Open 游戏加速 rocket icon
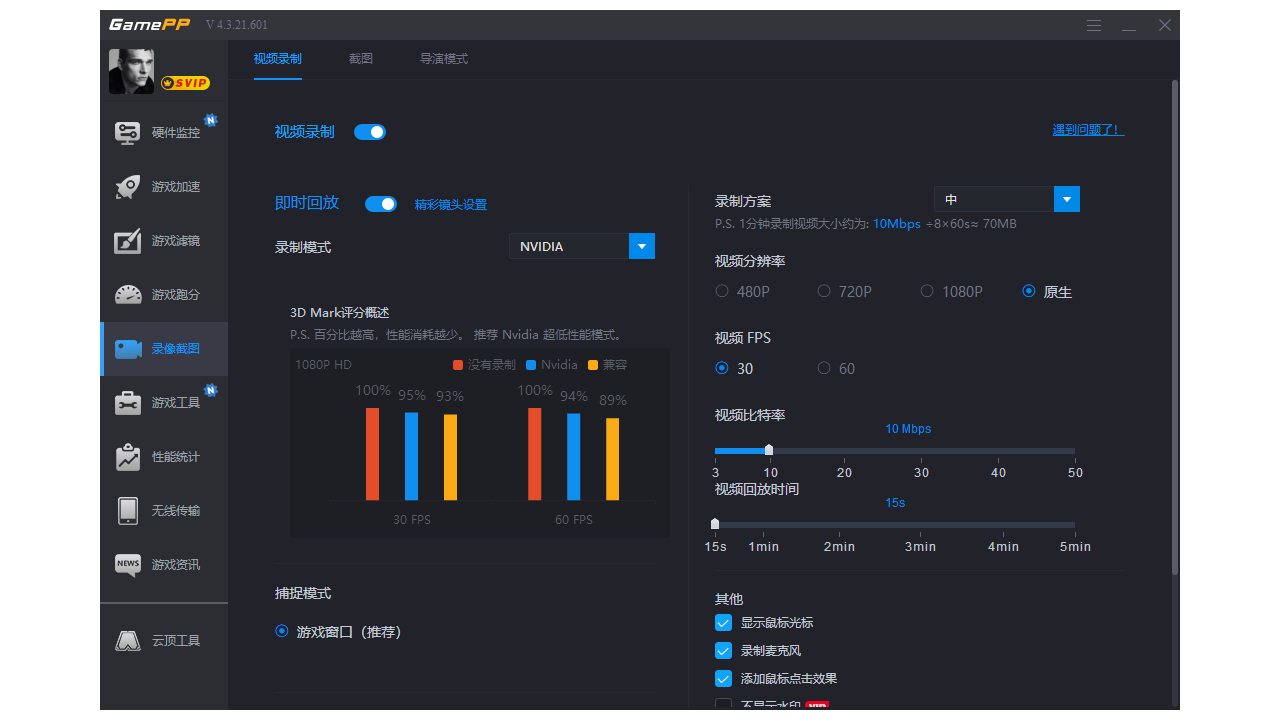This screenshot has width=1280, height=720. point(128,187)
